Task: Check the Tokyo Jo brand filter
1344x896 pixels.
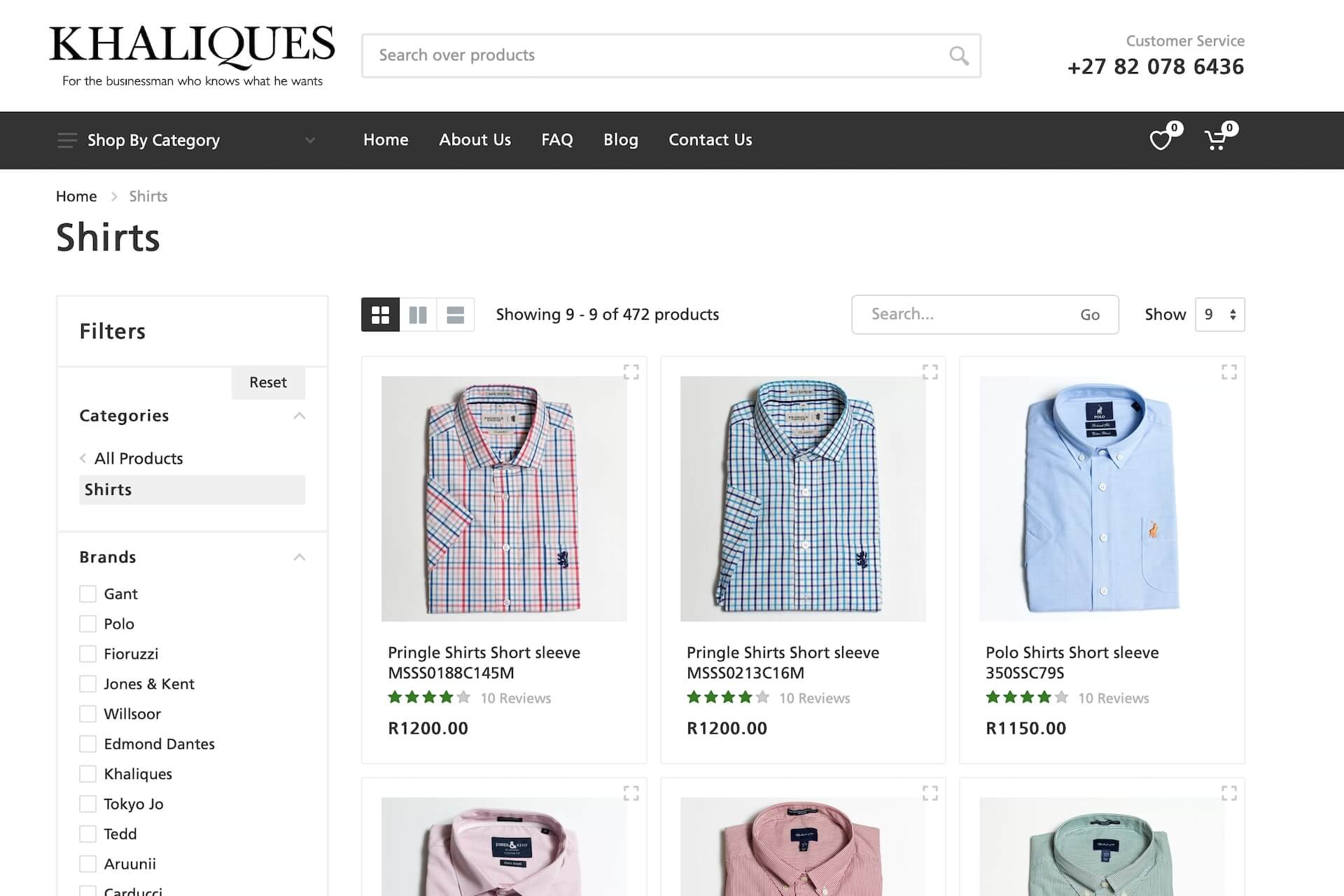Action: pyautogui.click(x=87, y=804)
